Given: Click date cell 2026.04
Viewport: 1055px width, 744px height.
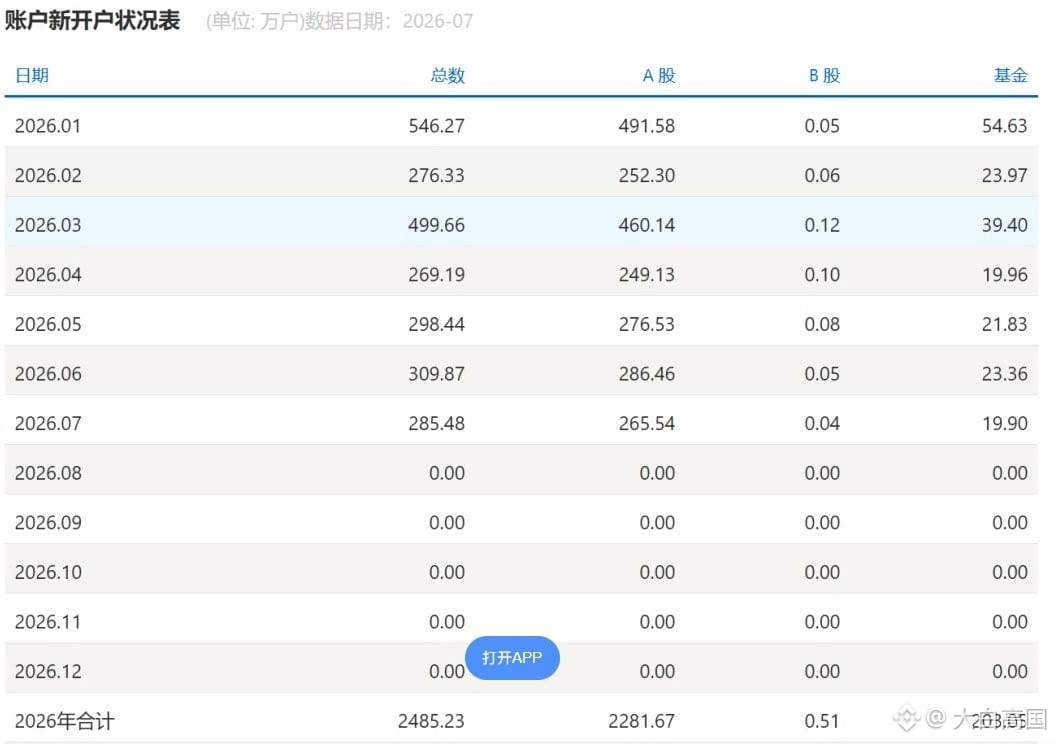Looking at the screenshot, I should (48, 274).
